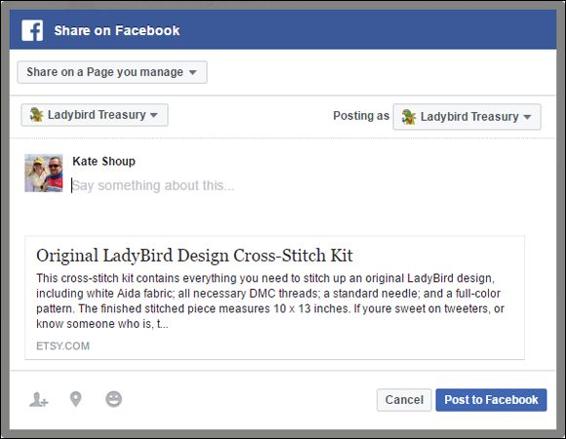
Task: Click Kate Shoup profile photo
Action: [44, 173]
